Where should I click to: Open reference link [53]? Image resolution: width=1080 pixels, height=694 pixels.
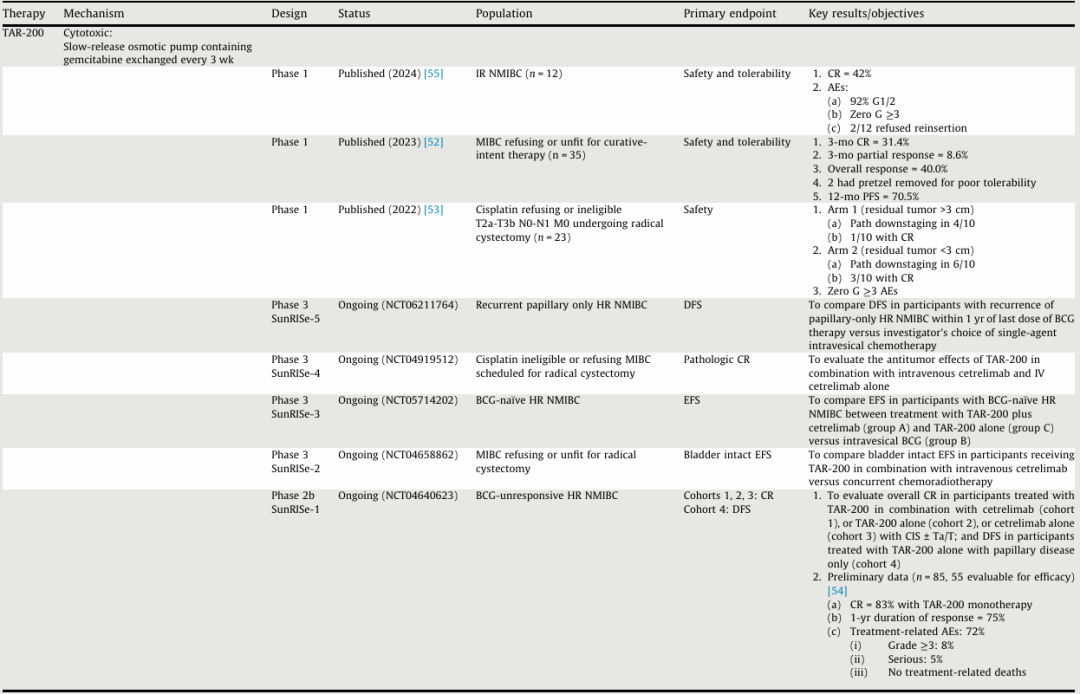tap(433, 209)
